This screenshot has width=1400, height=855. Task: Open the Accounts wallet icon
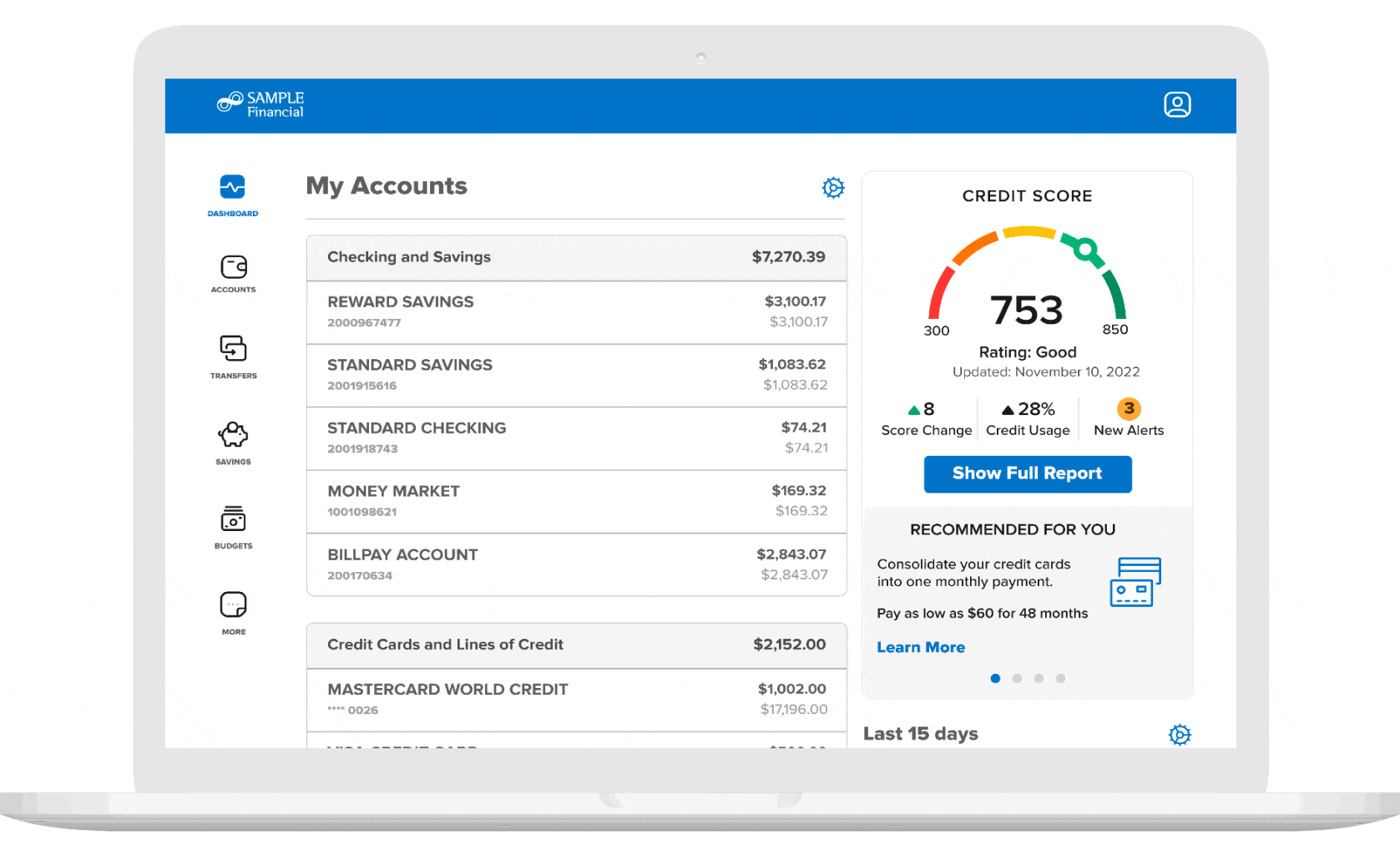pyautogui.click(x=233, y=267)
